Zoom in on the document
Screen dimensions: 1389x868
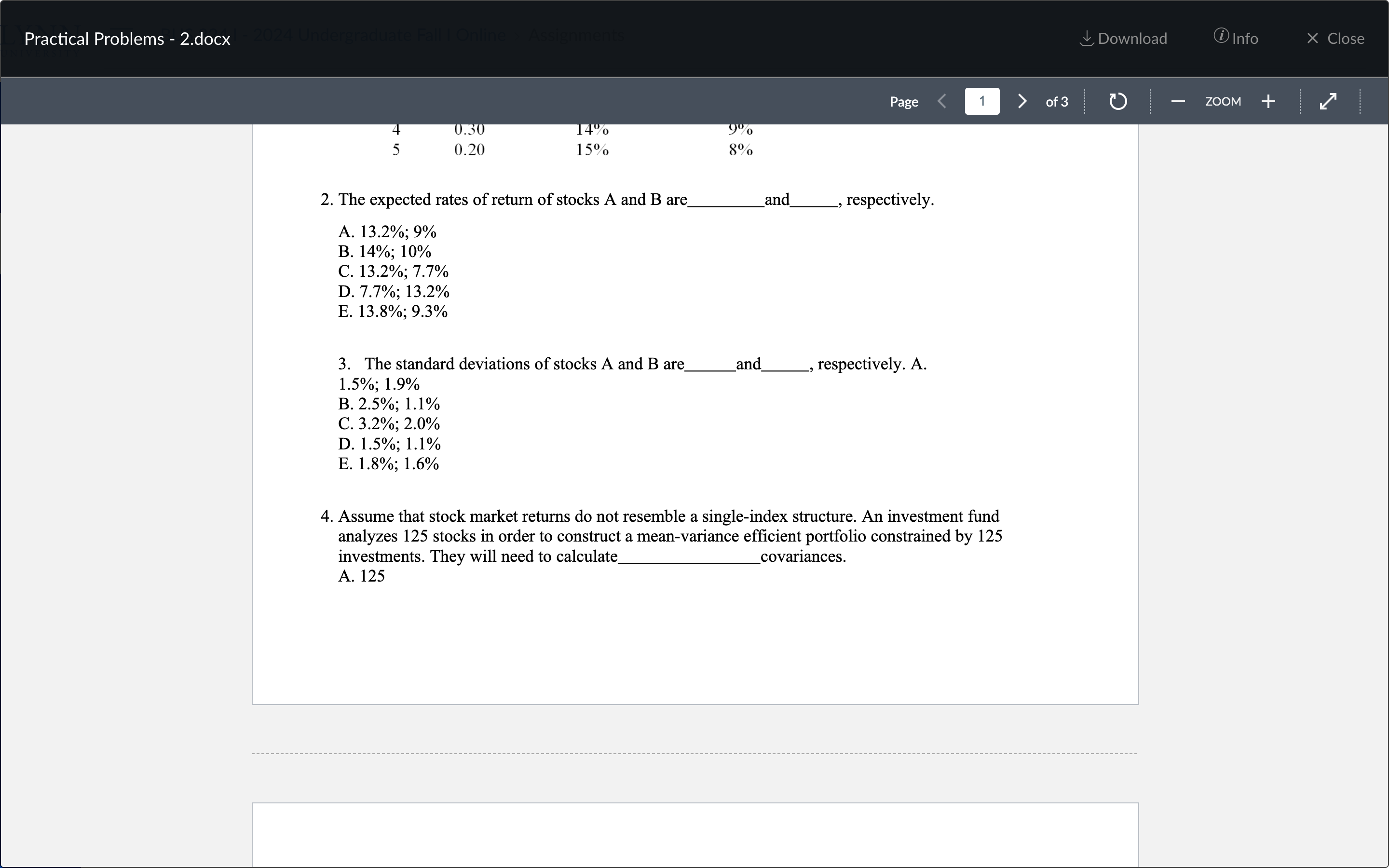pyautogui.click(x=1268, y=101)
